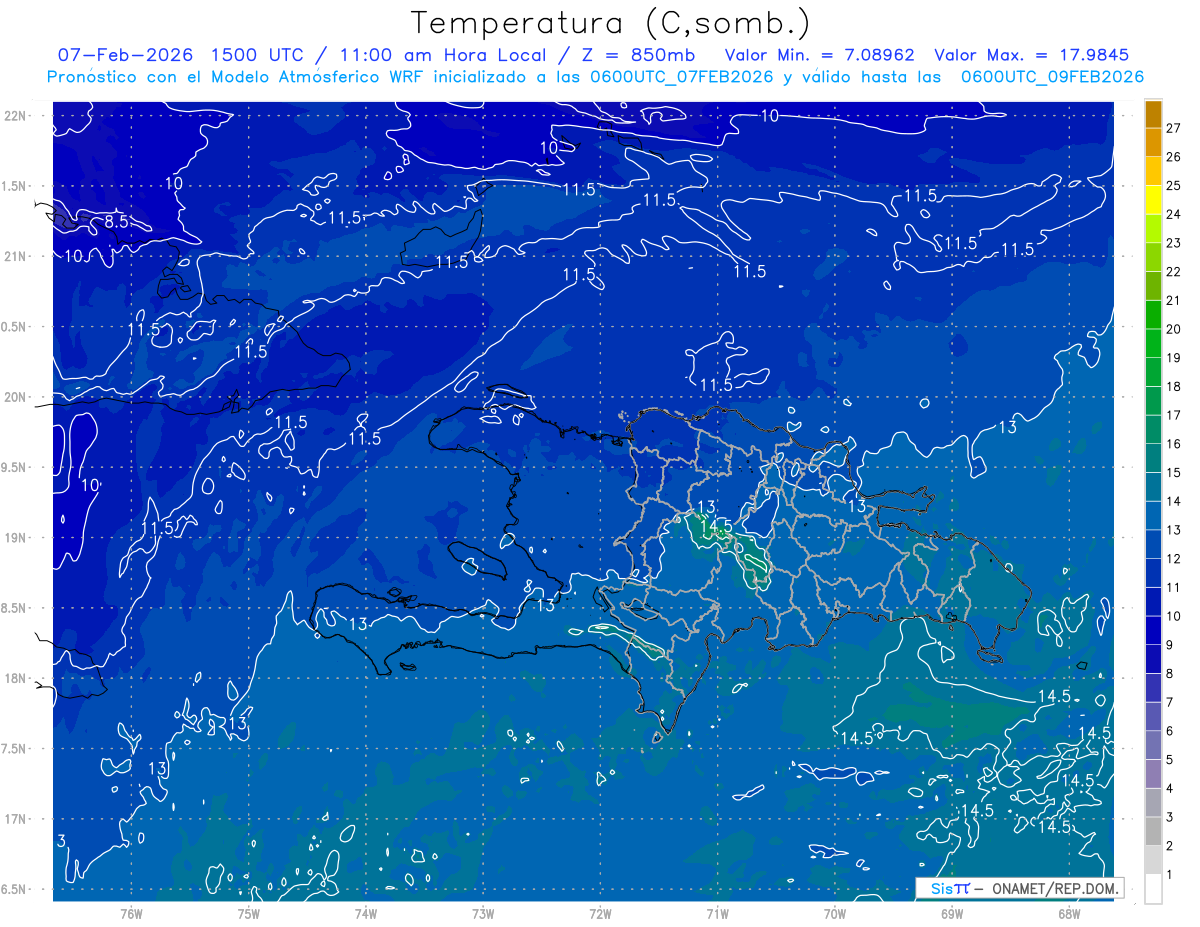The image size is (1200, 927).
Task: Click the colorbar label "12"
Action: tap(1174, 558)
